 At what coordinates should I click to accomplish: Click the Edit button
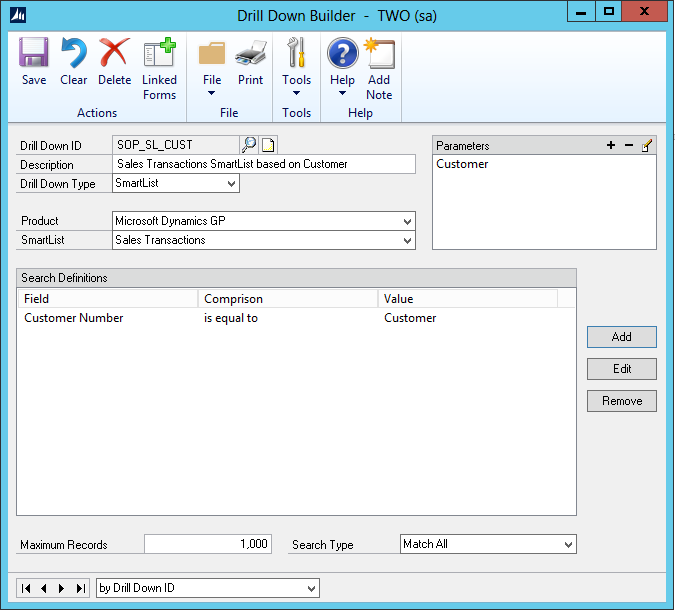[x=622, y=369]
